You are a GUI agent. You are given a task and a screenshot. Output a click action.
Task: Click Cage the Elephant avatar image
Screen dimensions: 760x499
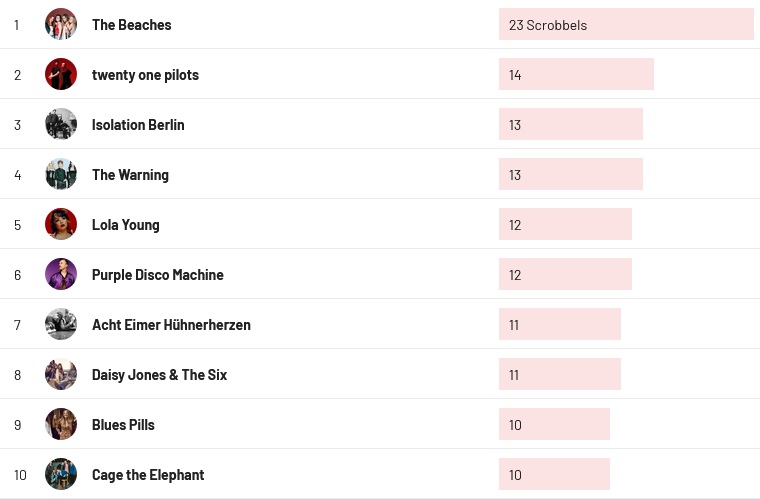(x=61, y=474)
